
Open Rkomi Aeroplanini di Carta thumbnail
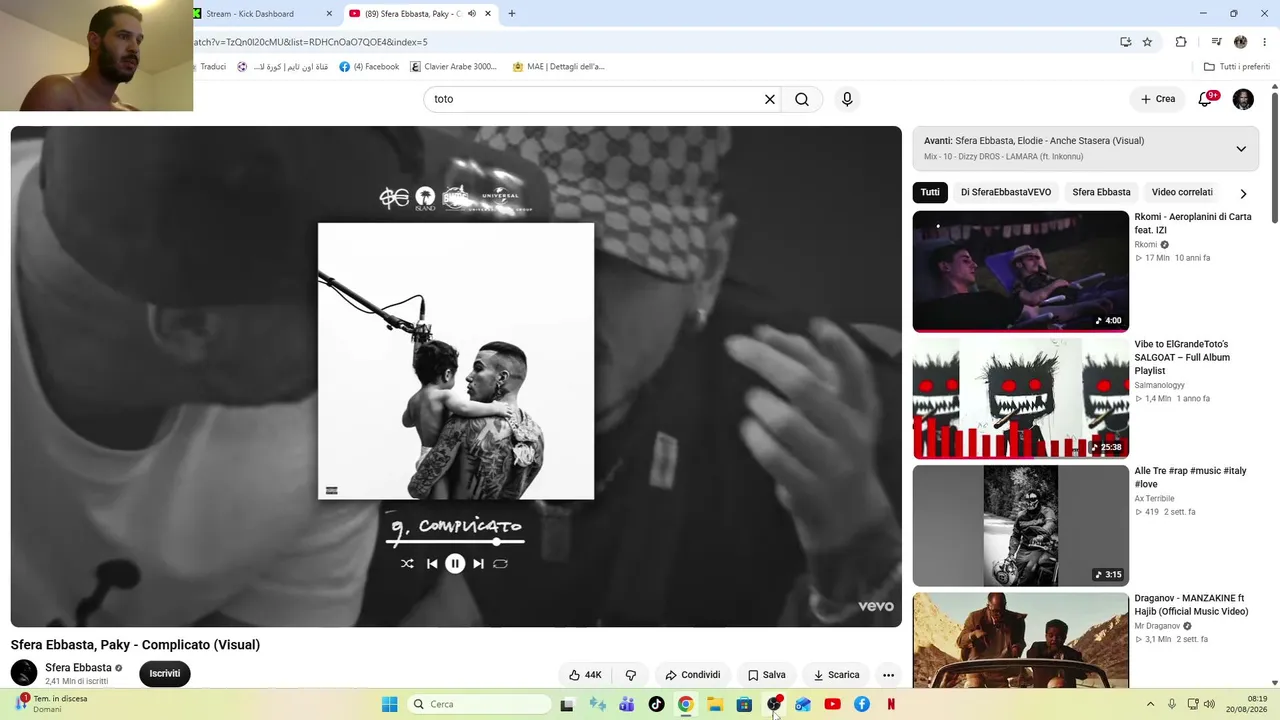[1020, 271]
